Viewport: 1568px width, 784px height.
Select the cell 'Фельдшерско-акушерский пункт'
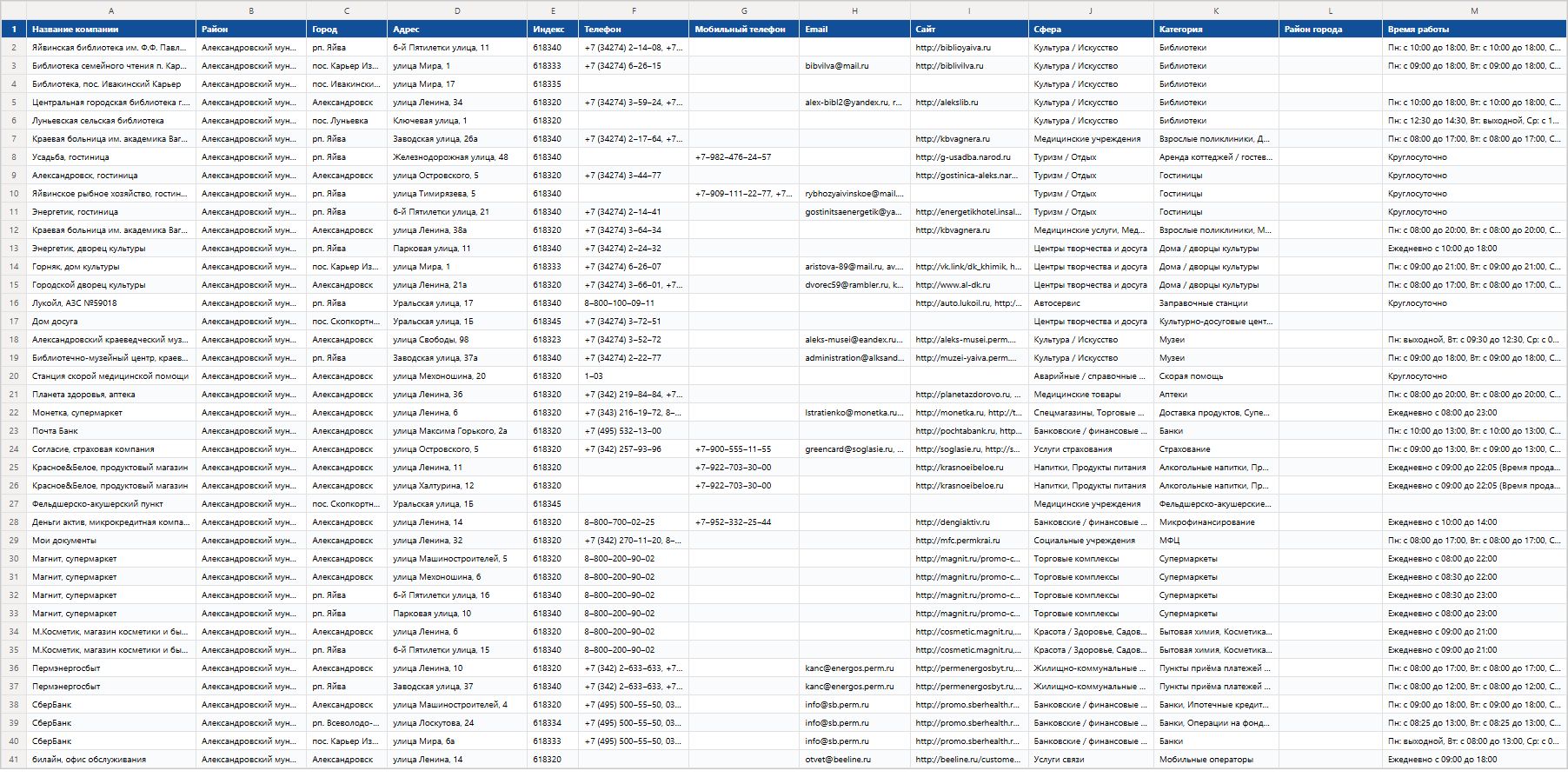pyautogui.click(x=111, y=504)
